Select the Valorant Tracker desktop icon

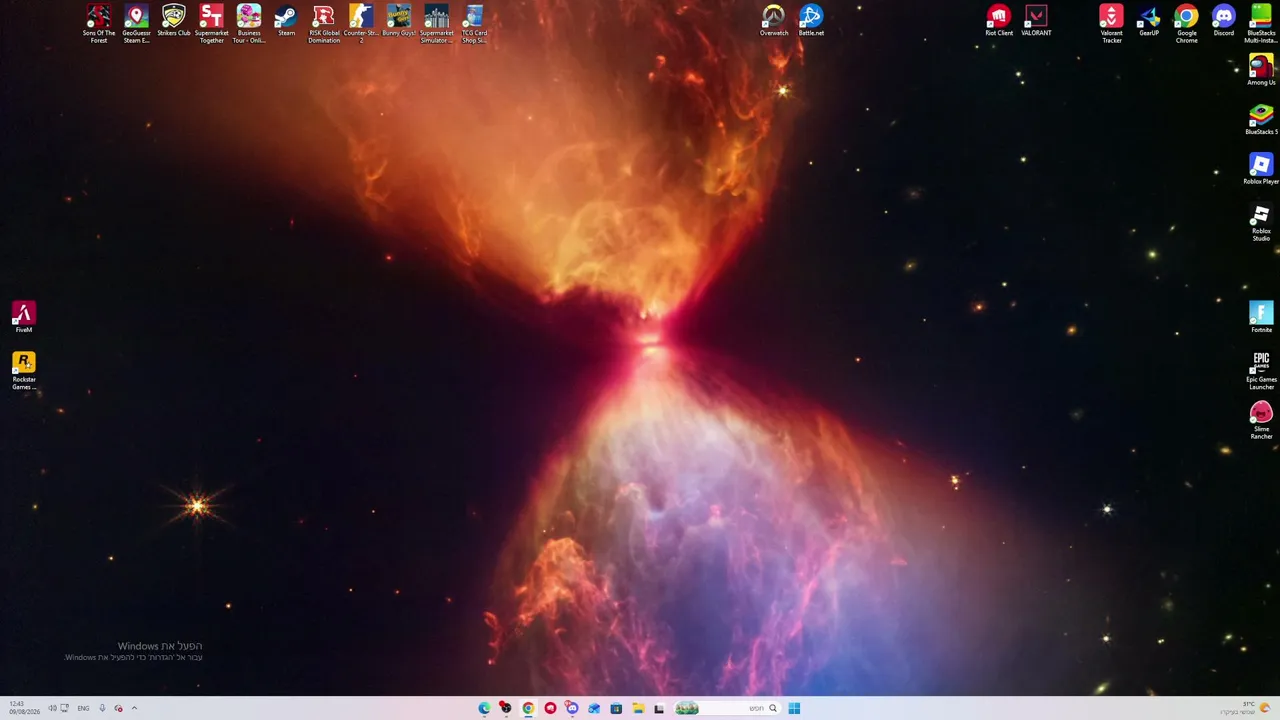click(x=1111, y=23)
